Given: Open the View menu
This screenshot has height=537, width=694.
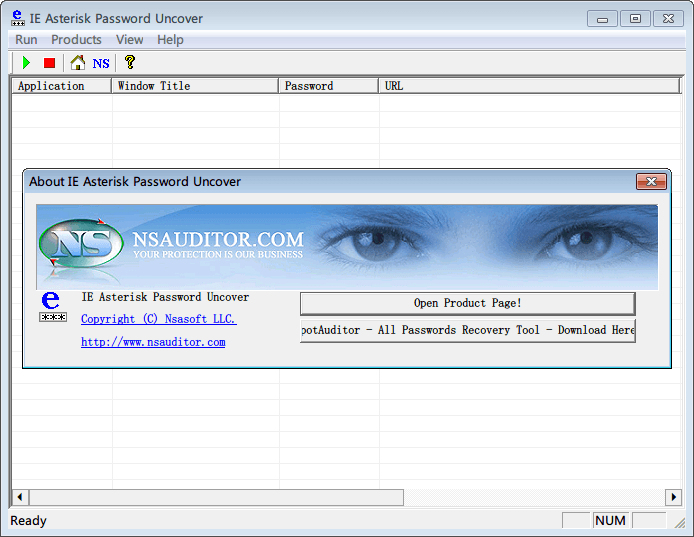Looking at the screenshot, I should point(129,40).
